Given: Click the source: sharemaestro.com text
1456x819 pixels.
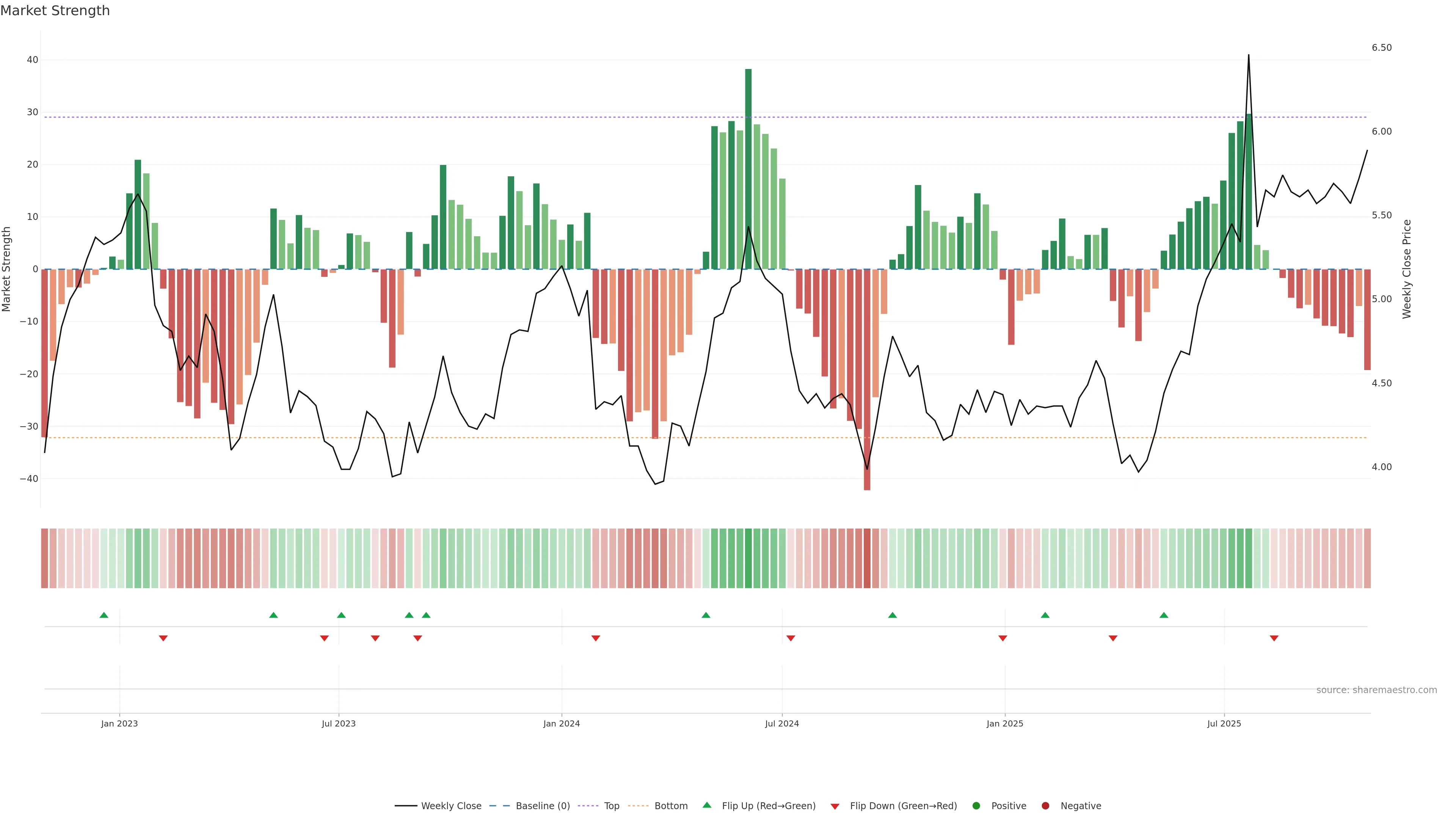Looking at the screenshot, I should (x=1376, y=690).
